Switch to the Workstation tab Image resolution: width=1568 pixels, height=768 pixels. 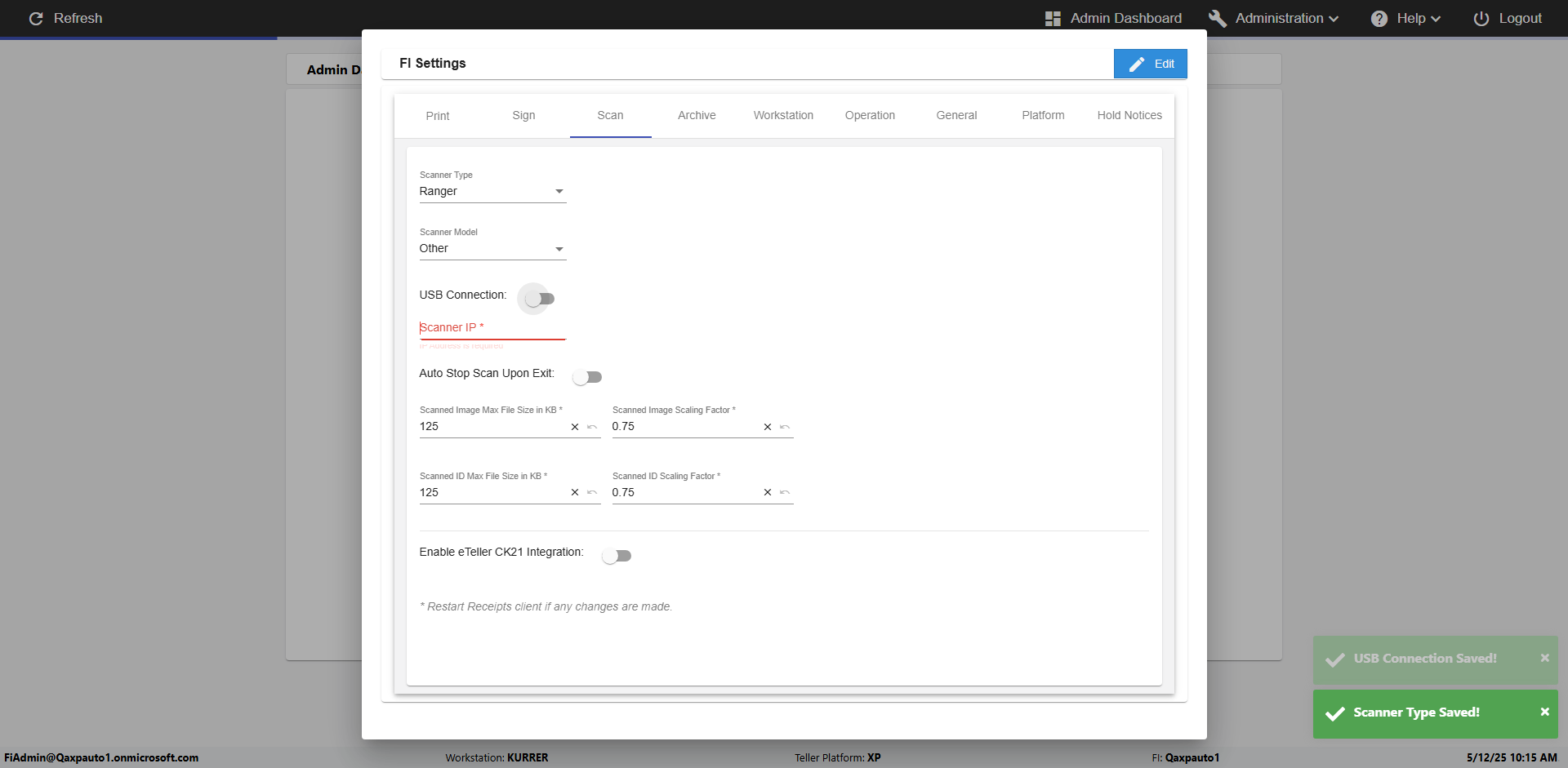tap(783, 116)
